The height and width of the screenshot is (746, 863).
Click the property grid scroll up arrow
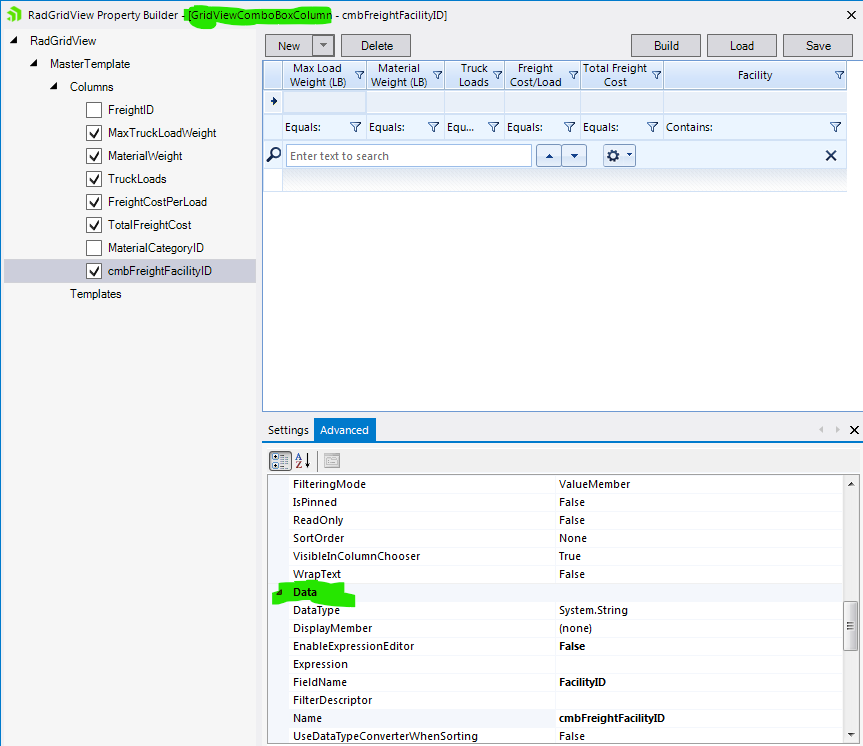point(851,484)
